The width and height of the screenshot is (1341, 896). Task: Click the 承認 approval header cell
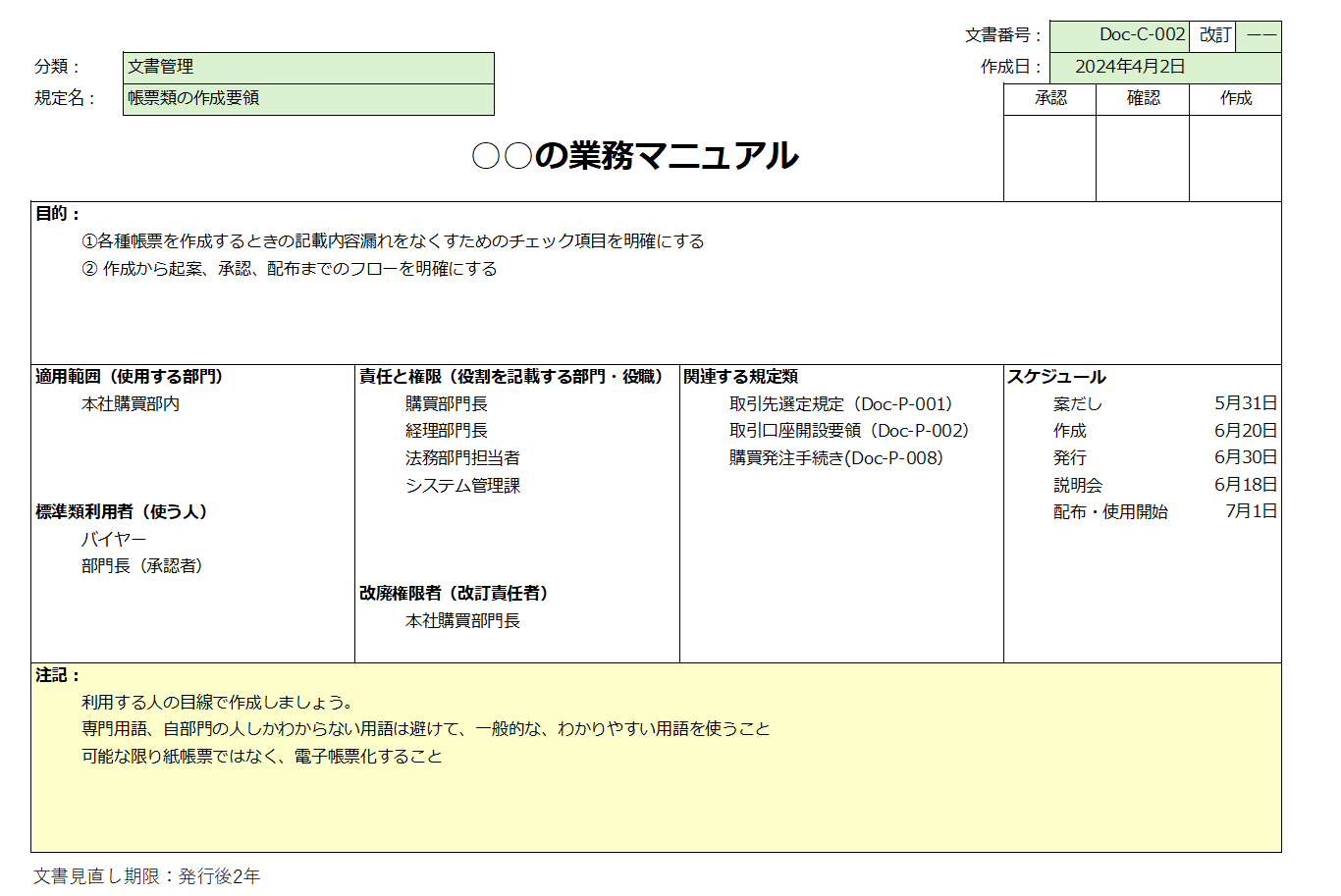click(1049, 99)
